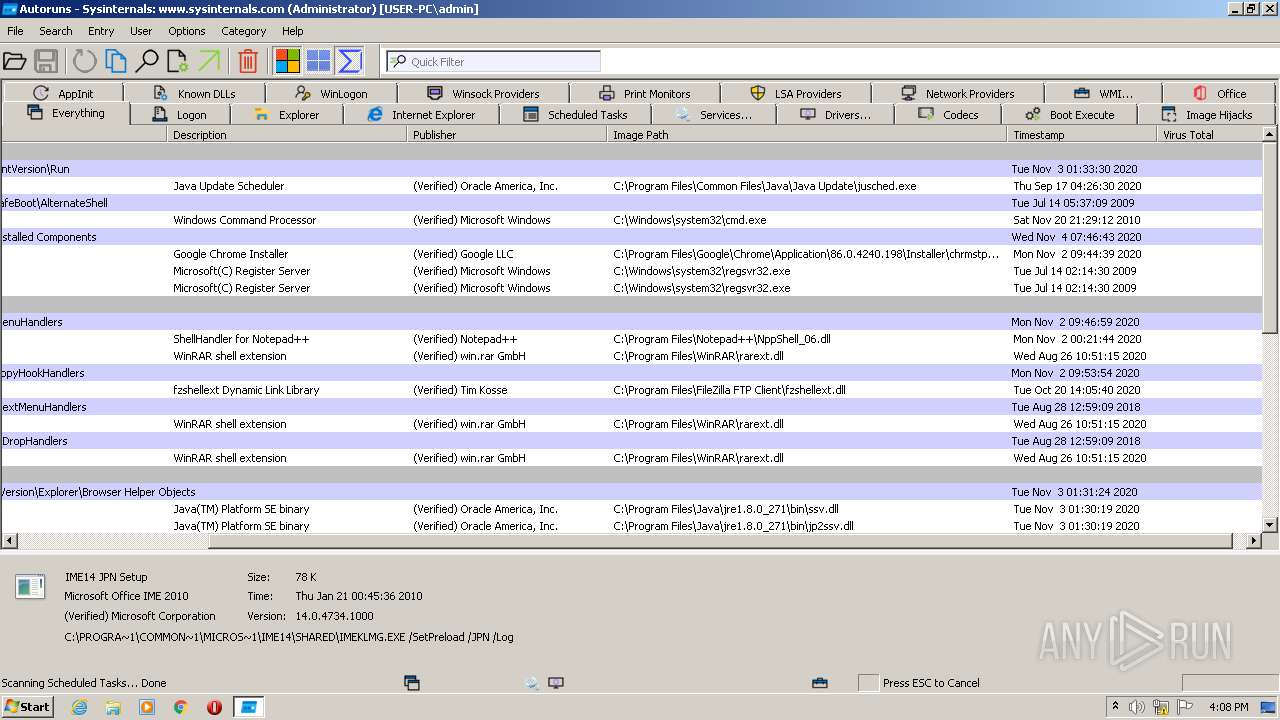Click the Refresh scan toolbar icon
The width and height of the screenshot is (1280, 720).
[x=85, y=62]
